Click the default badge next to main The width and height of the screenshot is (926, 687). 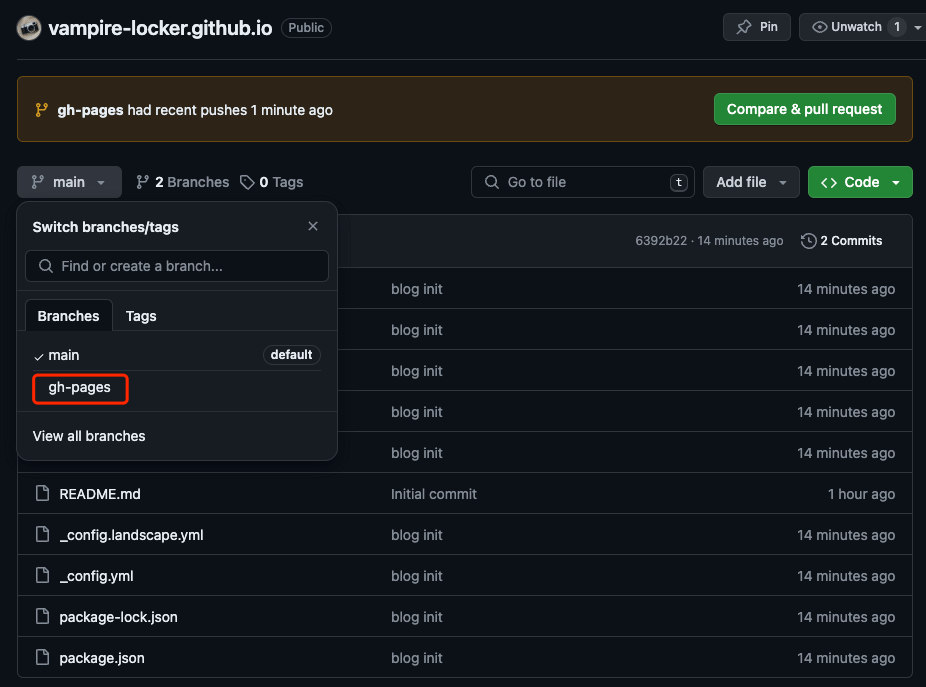pos(291,354)
